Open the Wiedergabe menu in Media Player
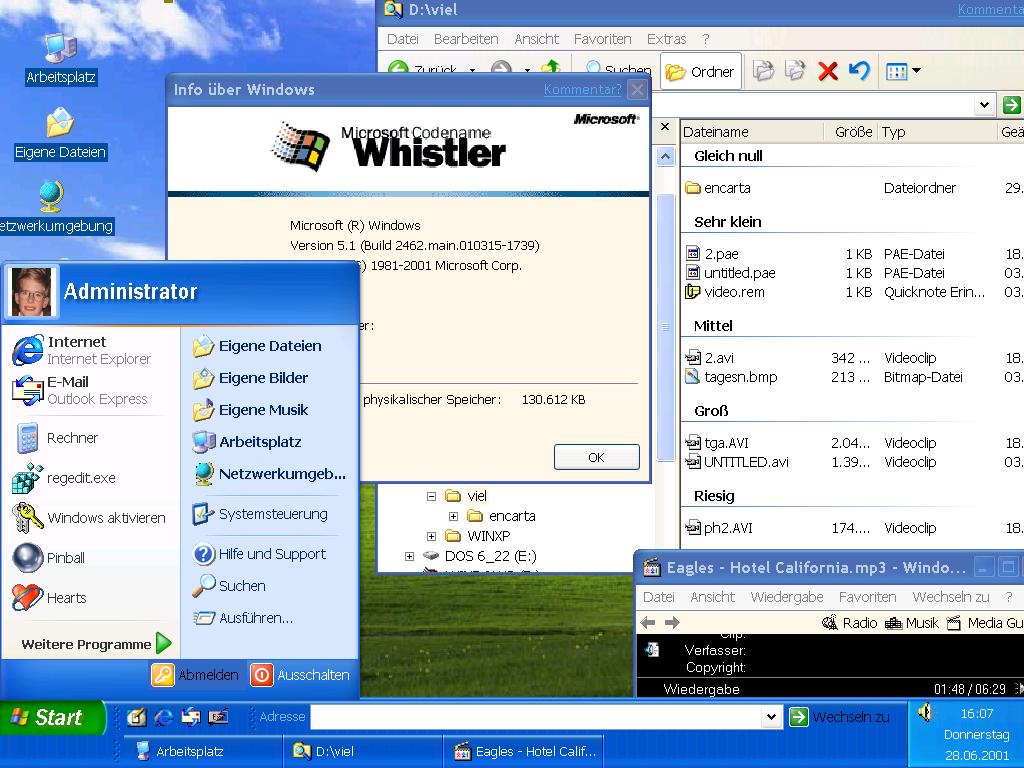 (x=787, y=597)
